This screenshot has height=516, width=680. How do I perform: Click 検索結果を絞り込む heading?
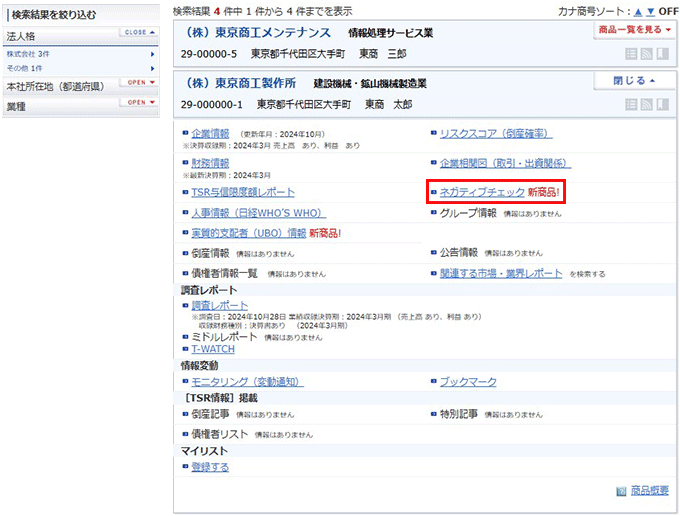pos(54,15)
